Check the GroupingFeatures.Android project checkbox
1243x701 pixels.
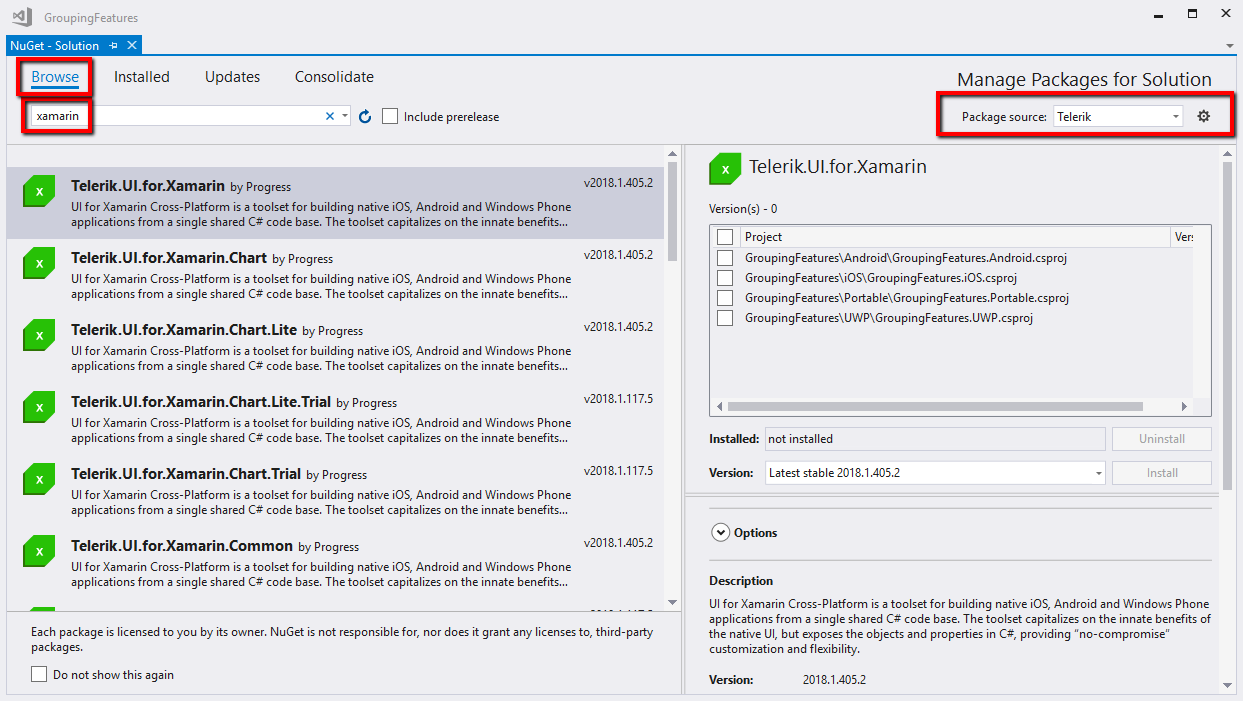[x=726, y=258]
